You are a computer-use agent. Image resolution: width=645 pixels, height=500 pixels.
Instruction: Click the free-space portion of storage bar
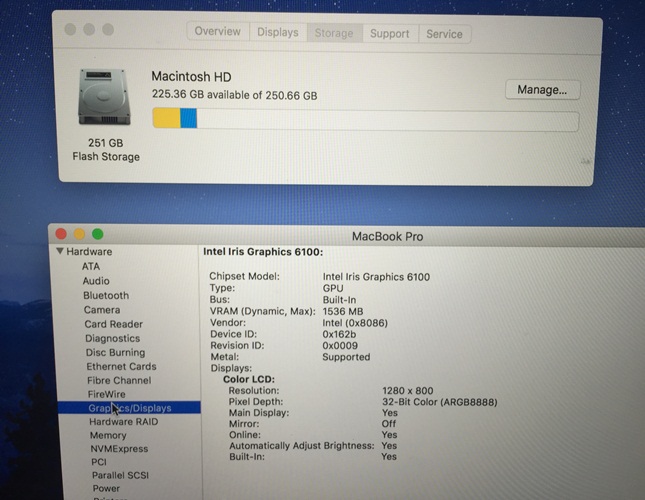point(387,121)
